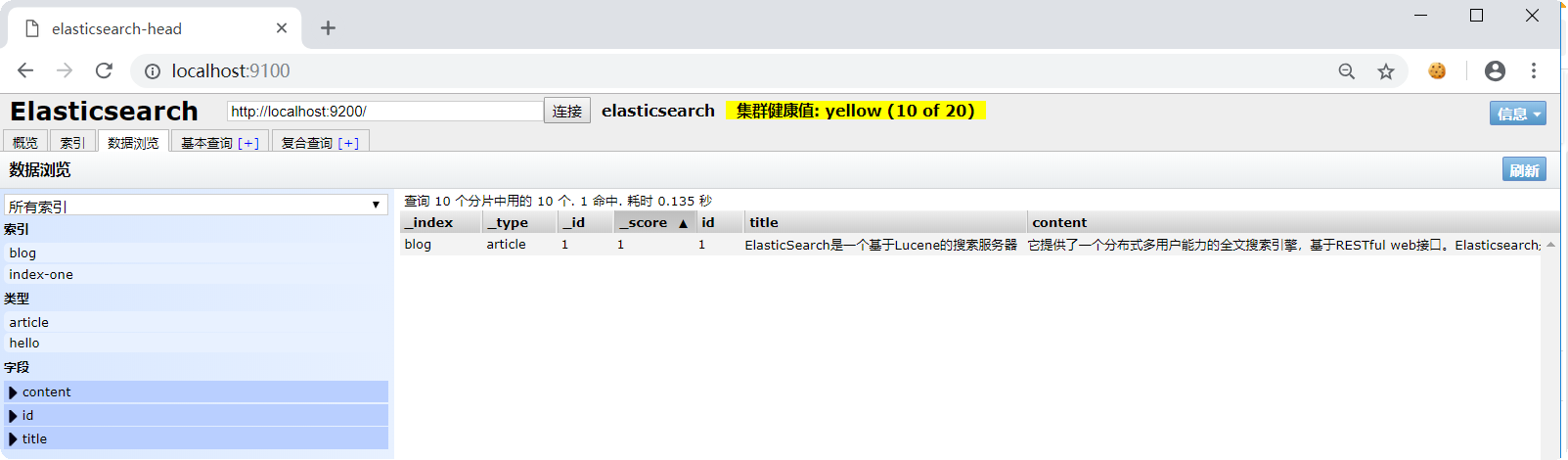Screen dimensions: 1568x460
Task: View site information icon next to localhost:9100
Action: [153, 71]
